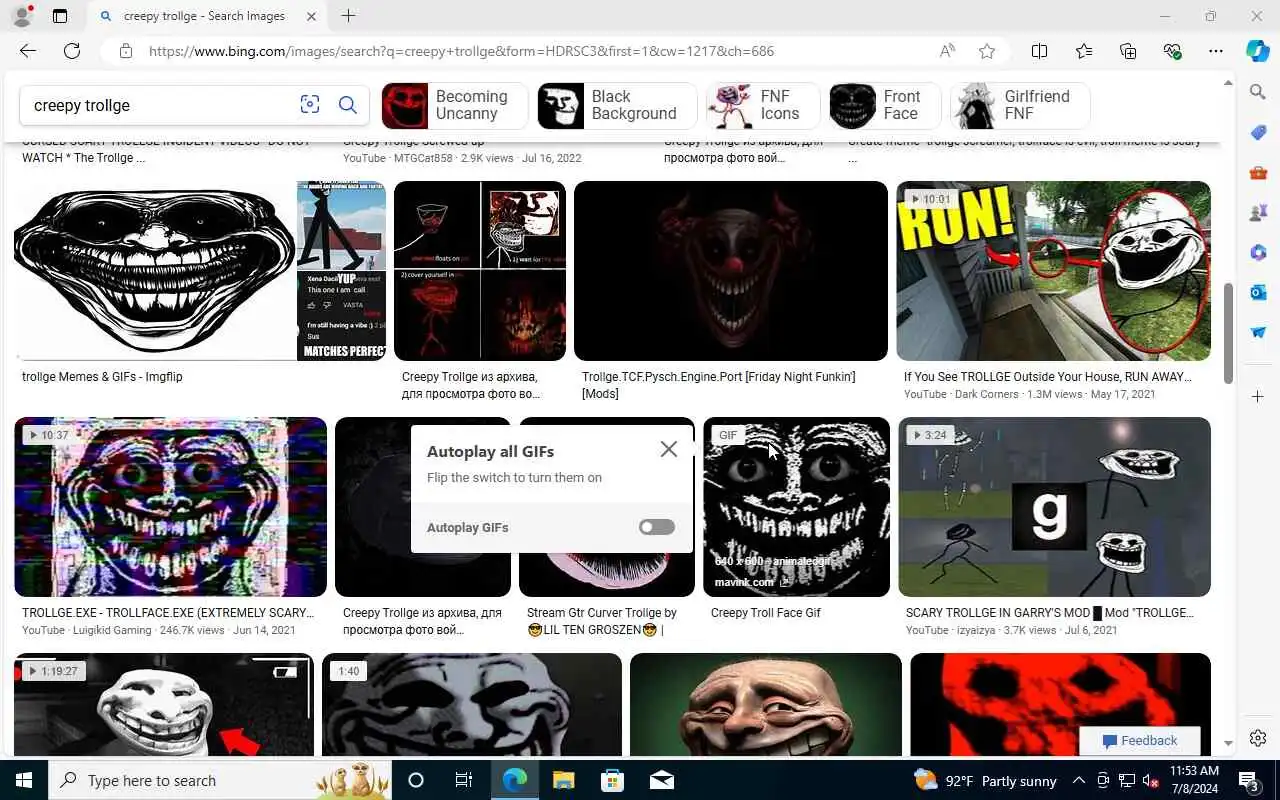Open the sidebar Games chess icon
The image size is (1280, 800).
pyautogui.click(x=1258, y=212)
